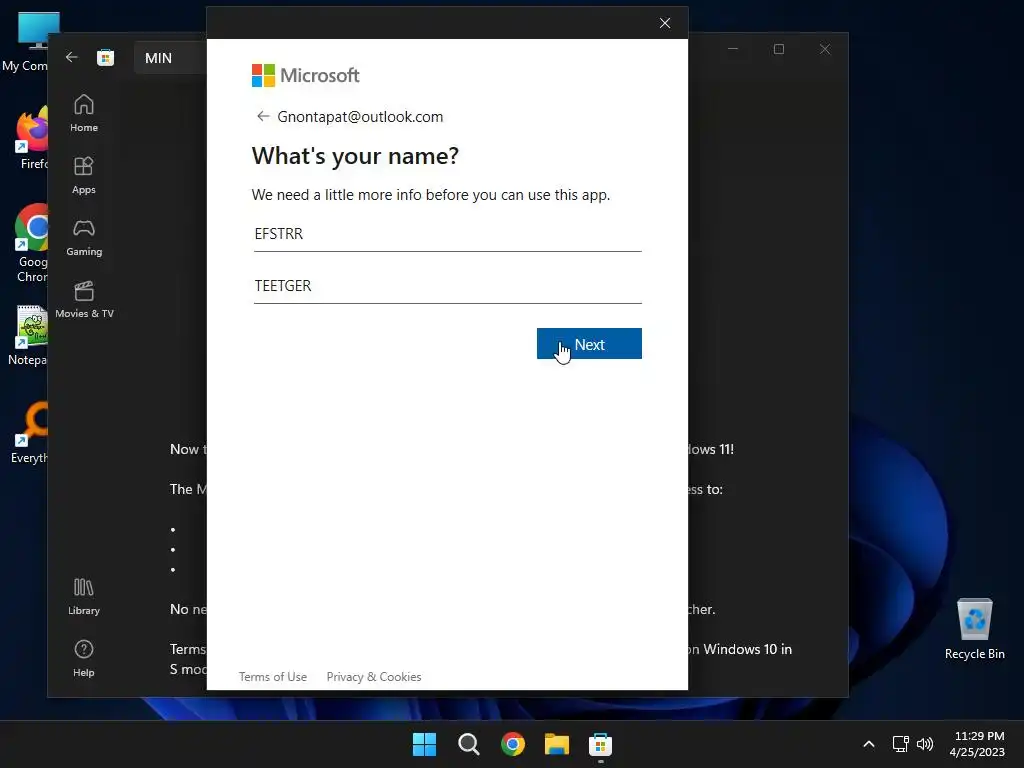Edit the last name field containing TEETGER
The image size is (1024, 768).
(x=448, y=286)
